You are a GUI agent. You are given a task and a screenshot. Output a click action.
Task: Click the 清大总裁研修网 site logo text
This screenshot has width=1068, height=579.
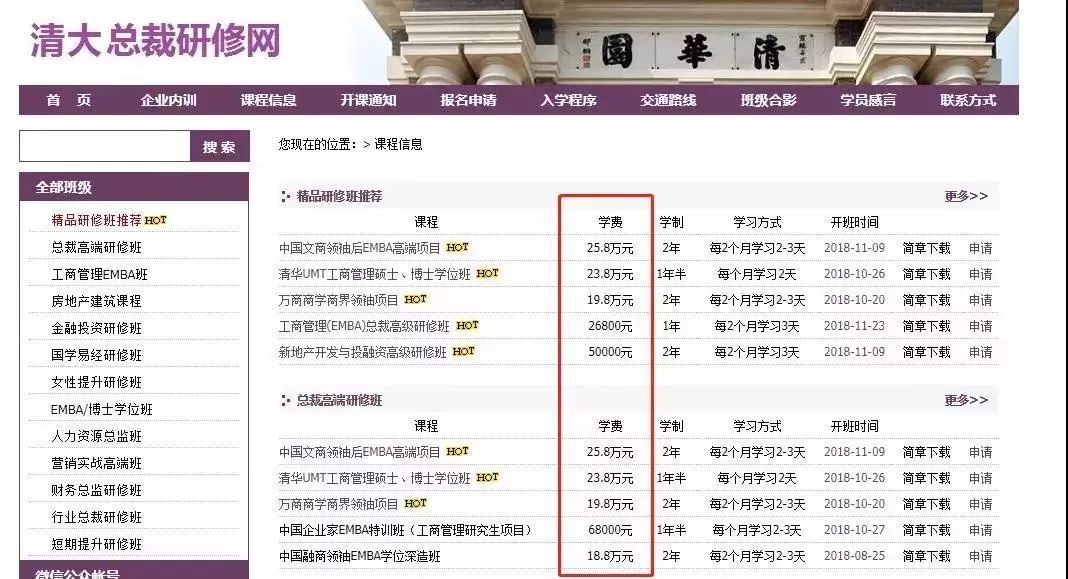tap(152, 38)
